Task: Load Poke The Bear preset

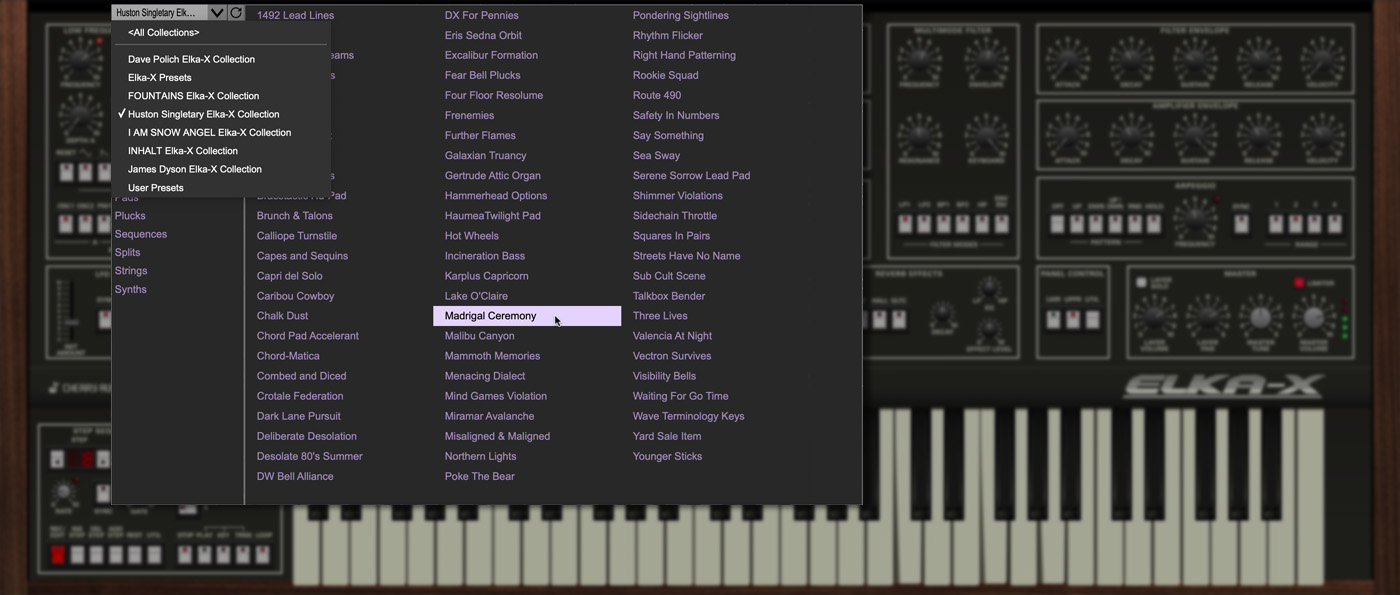Action: click(x=479, y=476)
